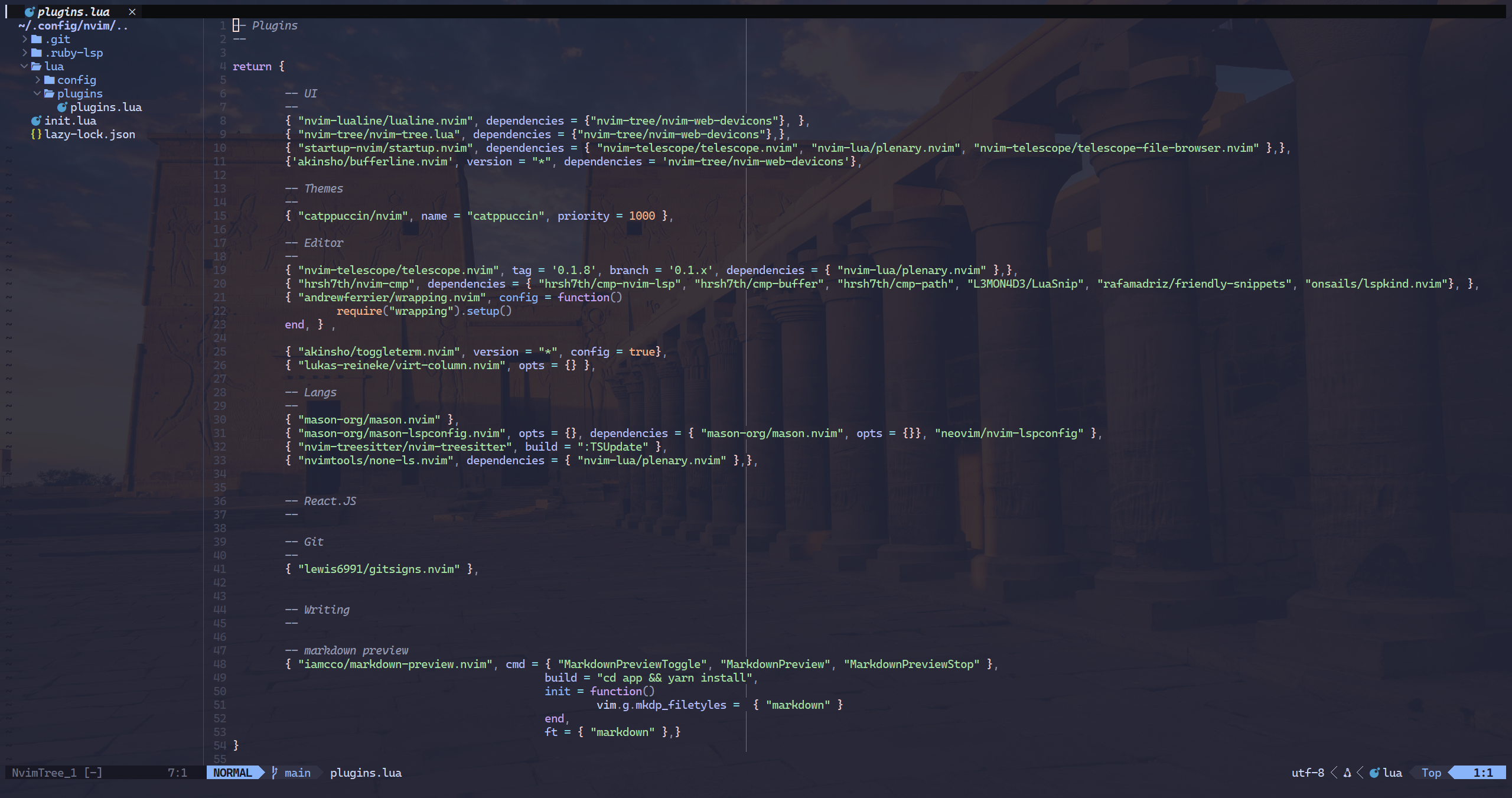This screenshot has width=1512, height=798.
Task: Click the lua filetype icon in statusline
Action: coord(1375,773)
